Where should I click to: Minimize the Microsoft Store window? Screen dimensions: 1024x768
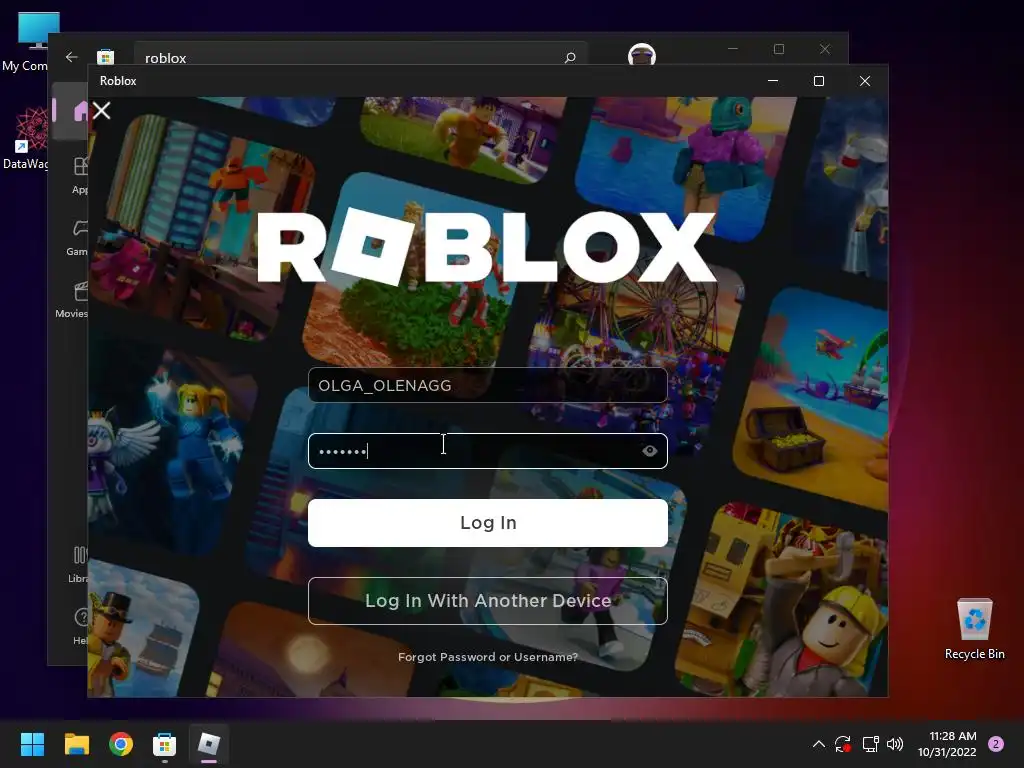click(733, 49)
